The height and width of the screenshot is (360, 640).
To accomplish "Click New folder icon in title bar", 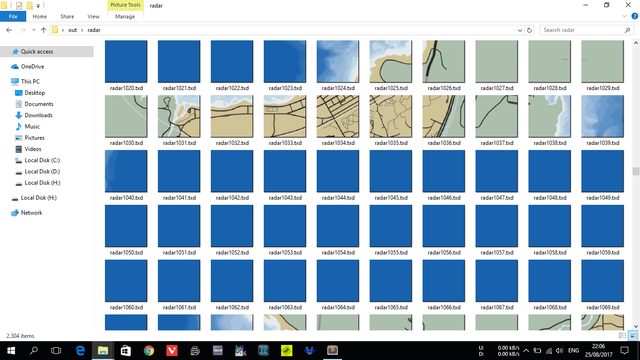I will (29, 6).
